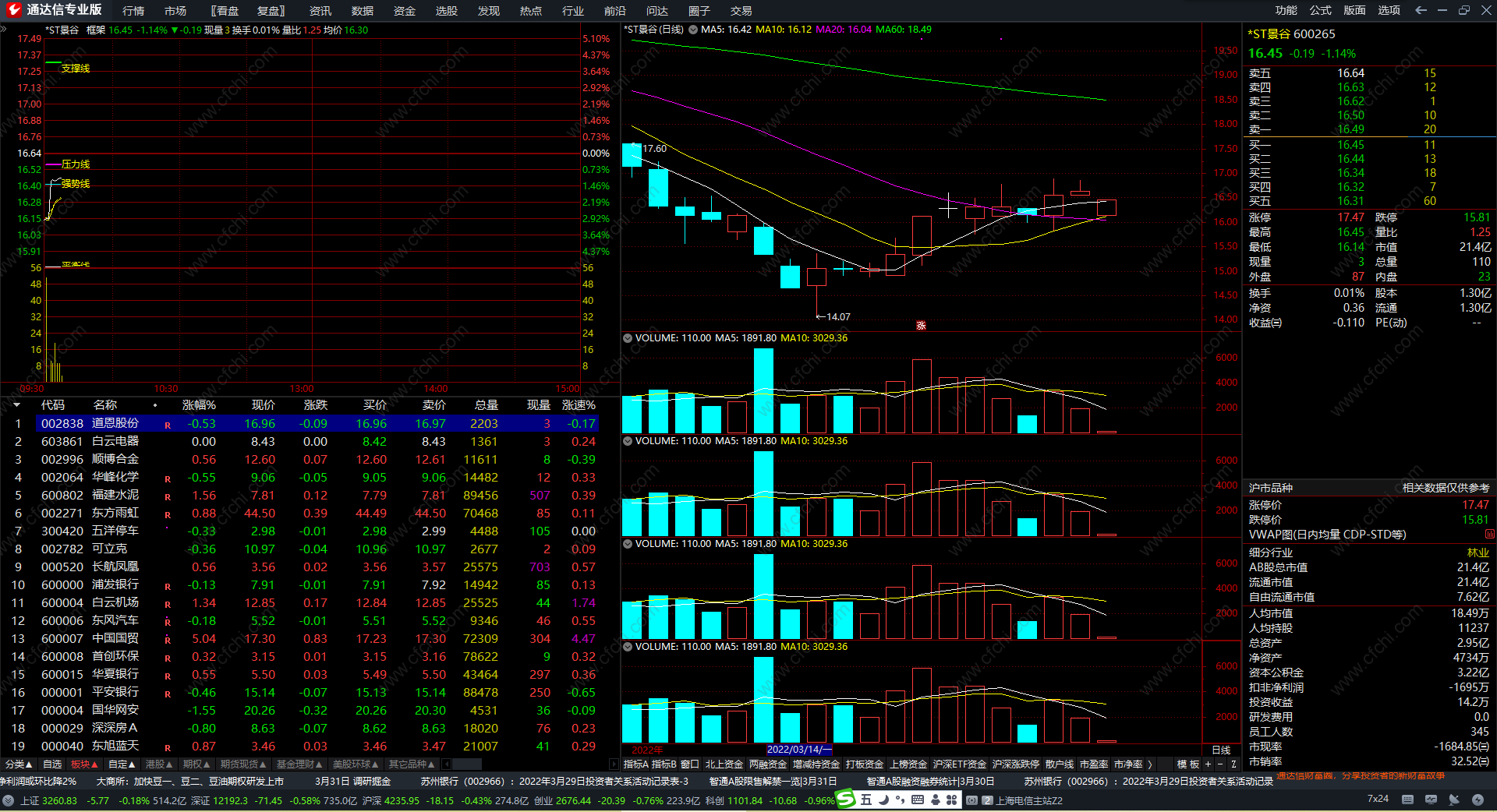Select the 浦发银行 row in quote list

click(299, 585)
